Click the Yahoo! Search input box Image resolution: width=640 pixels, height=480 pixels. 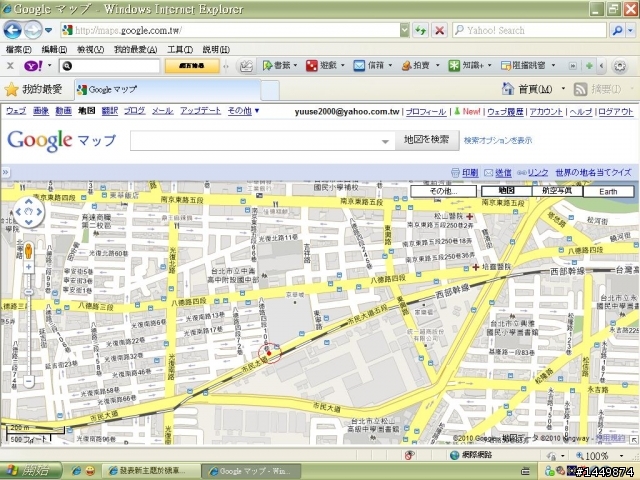(x=529, y=30)
